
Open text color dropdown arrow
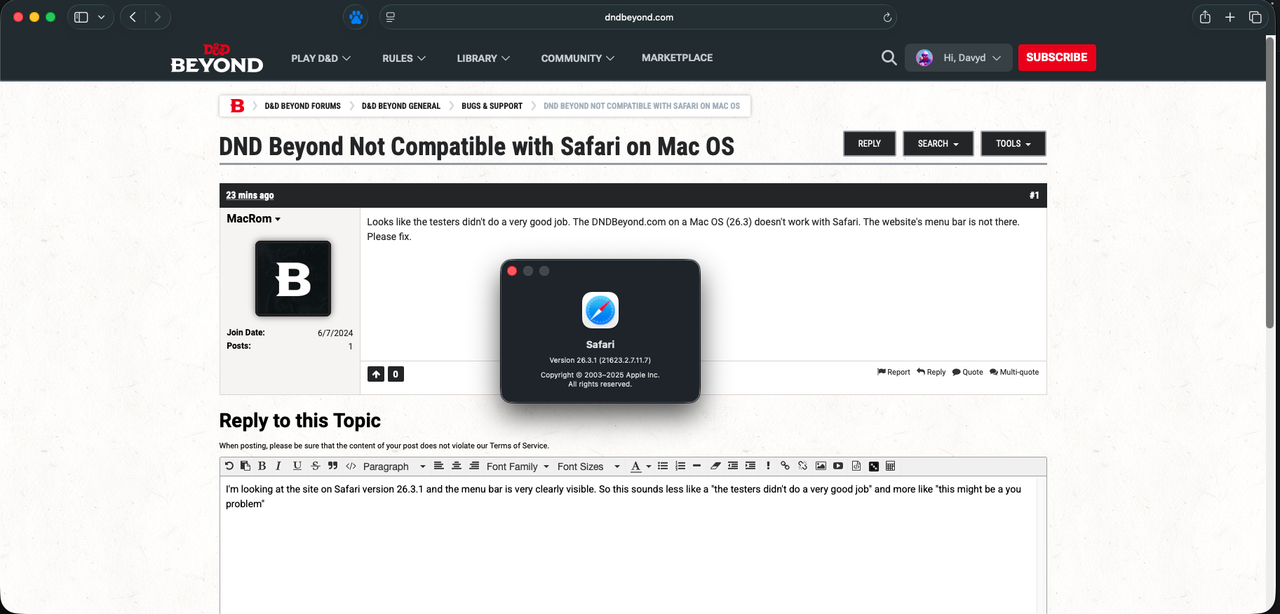tap(648, 467)
